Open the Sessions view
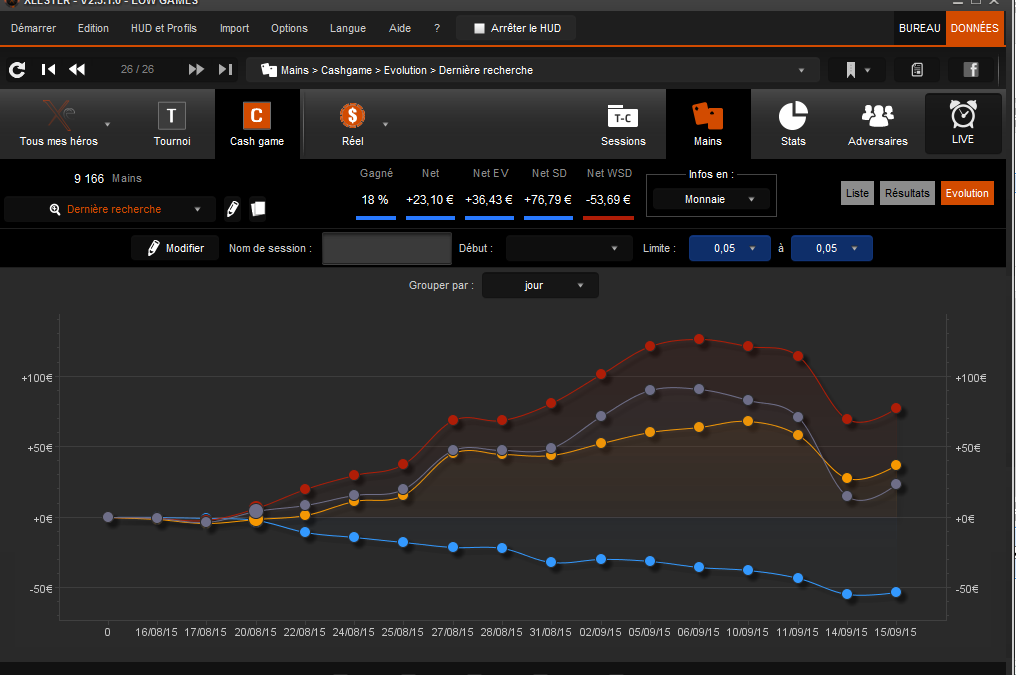The image size is (1016, 675). click(623, 124)
